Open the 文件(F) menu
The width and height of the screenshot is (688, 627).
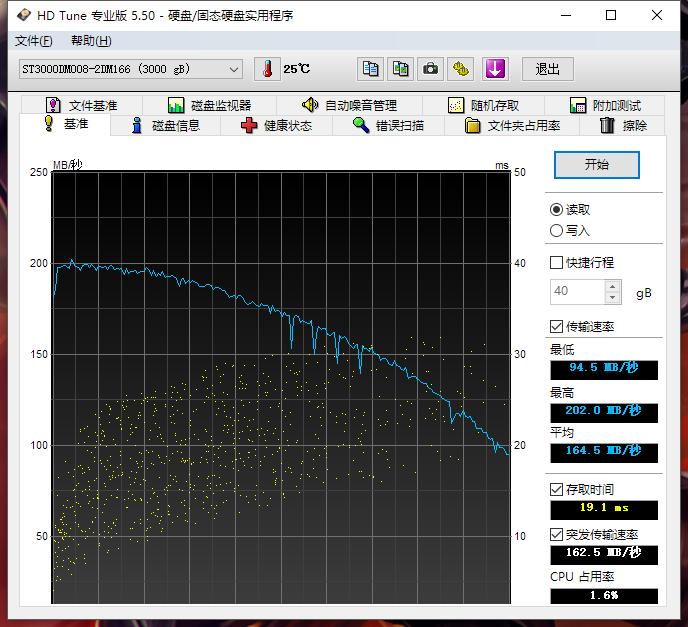click(33, 41)
